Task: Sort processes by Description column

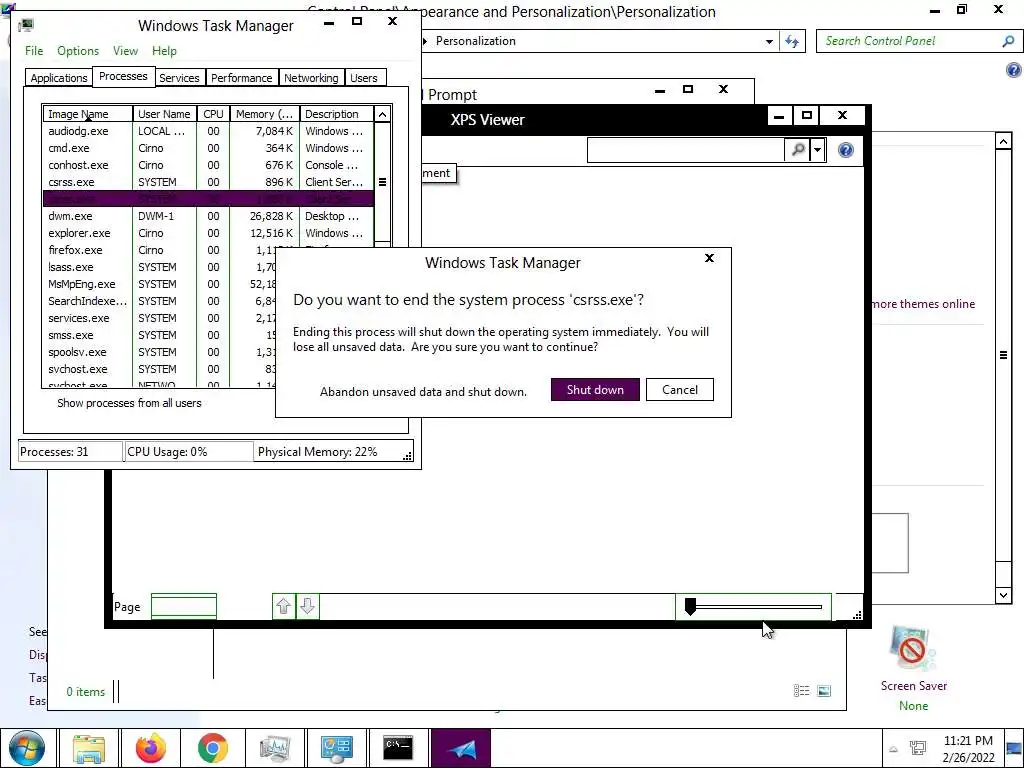Action: (336, 114)
